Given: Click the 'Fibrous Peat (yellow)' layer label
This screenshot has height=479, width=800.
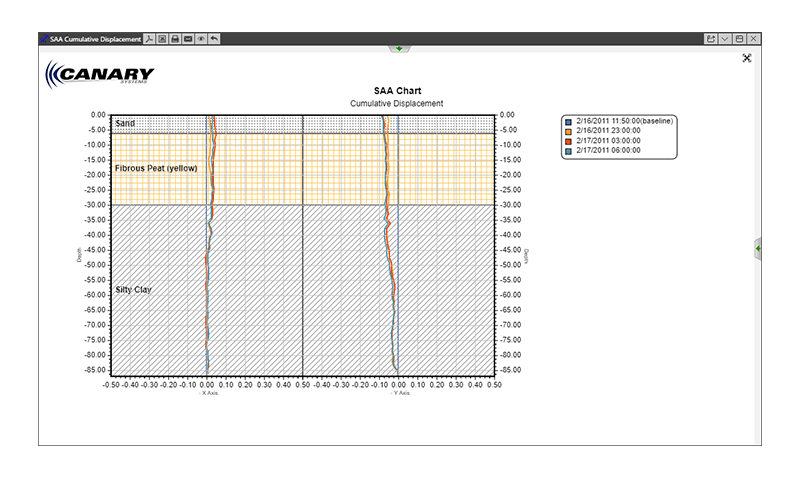Looking at the screenshot, I should coord(156,168).
